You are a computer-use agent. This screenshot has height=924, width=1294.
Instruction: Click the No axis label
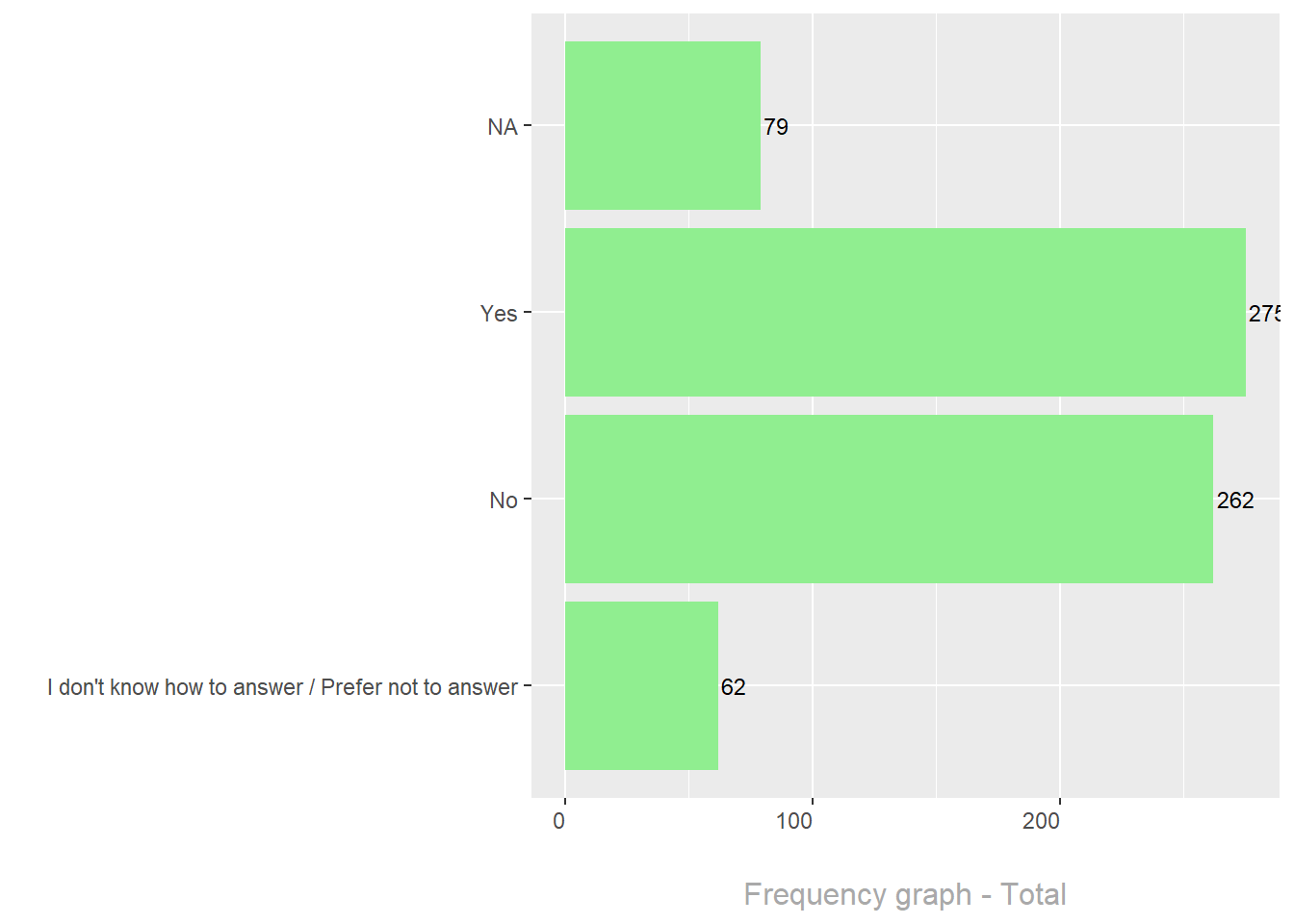(504, 500)
